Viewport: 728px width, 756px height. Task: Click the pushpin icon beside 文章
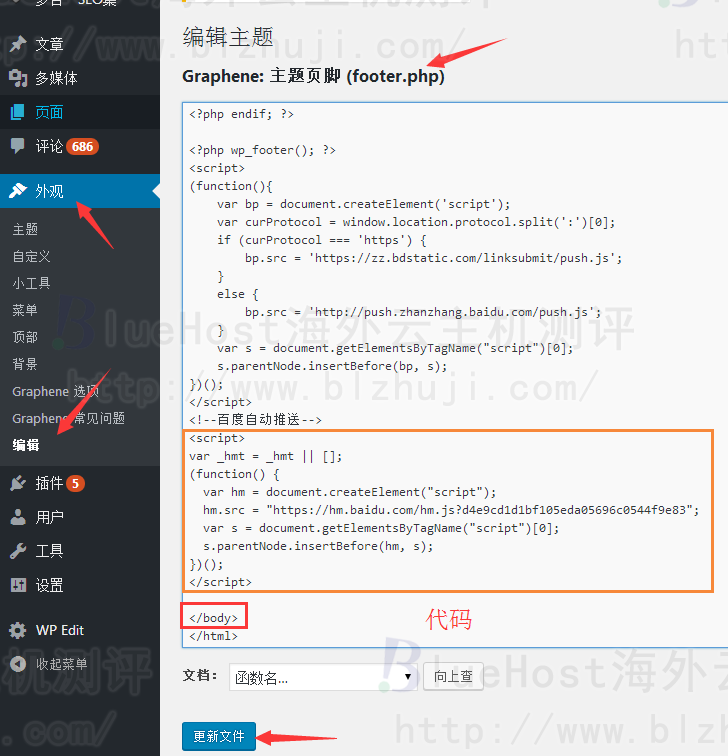tap(18, 44)
